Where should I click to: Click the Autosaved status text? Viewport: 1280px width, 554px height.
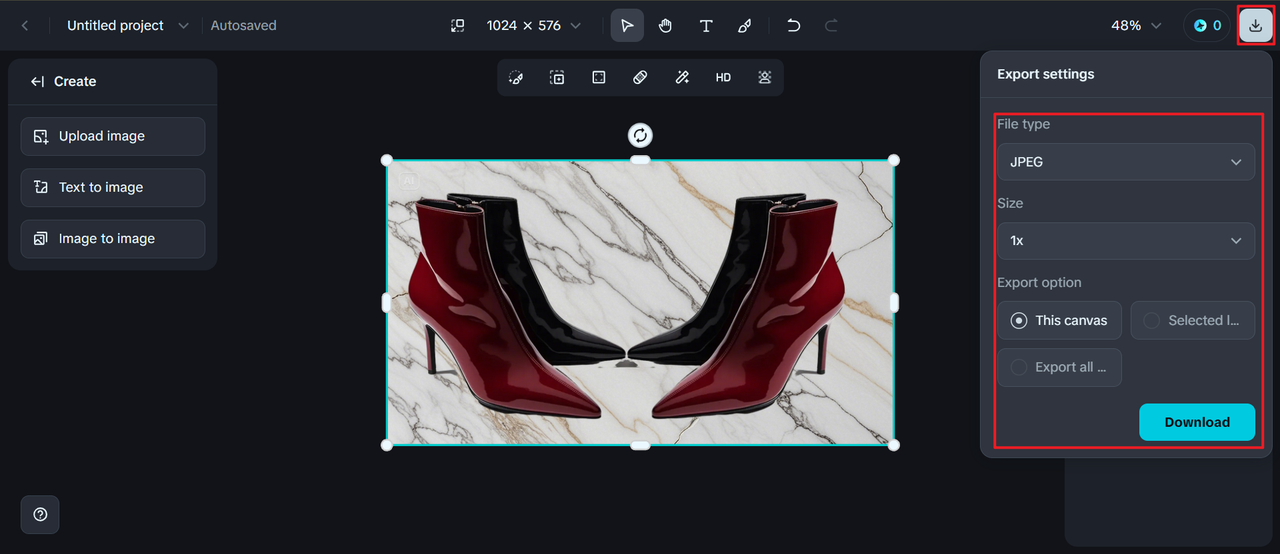243,25
